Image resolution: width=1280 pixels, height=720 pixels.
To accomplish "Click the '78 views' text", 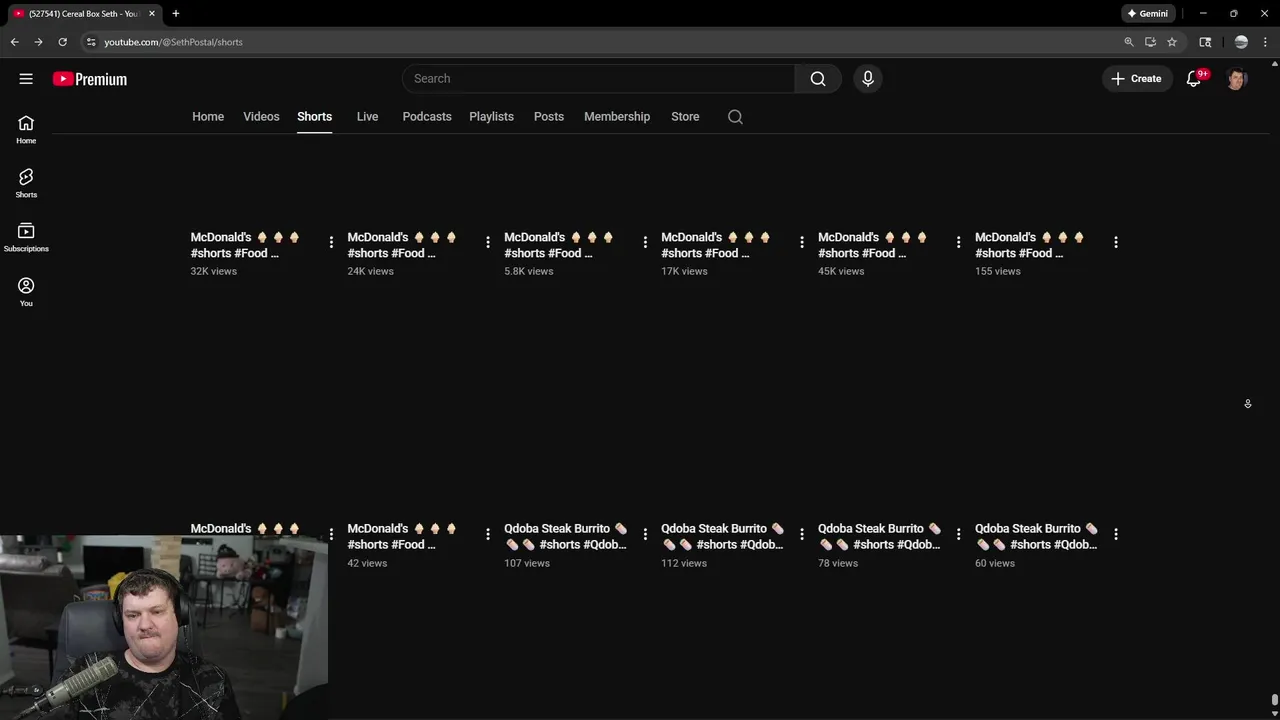I will pyautogui.click(x=838, y=563).
